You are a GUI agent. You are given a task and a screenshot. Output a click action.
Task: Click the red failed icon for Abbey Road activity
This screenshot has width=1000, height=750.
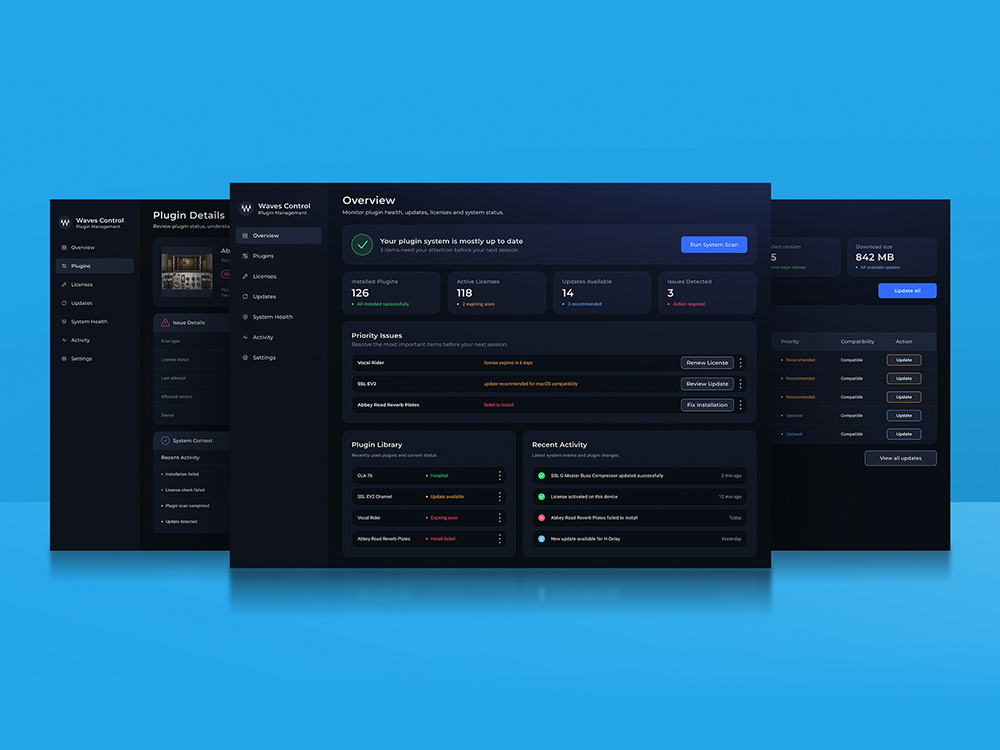pyautogui.click(x=541, y=518)
